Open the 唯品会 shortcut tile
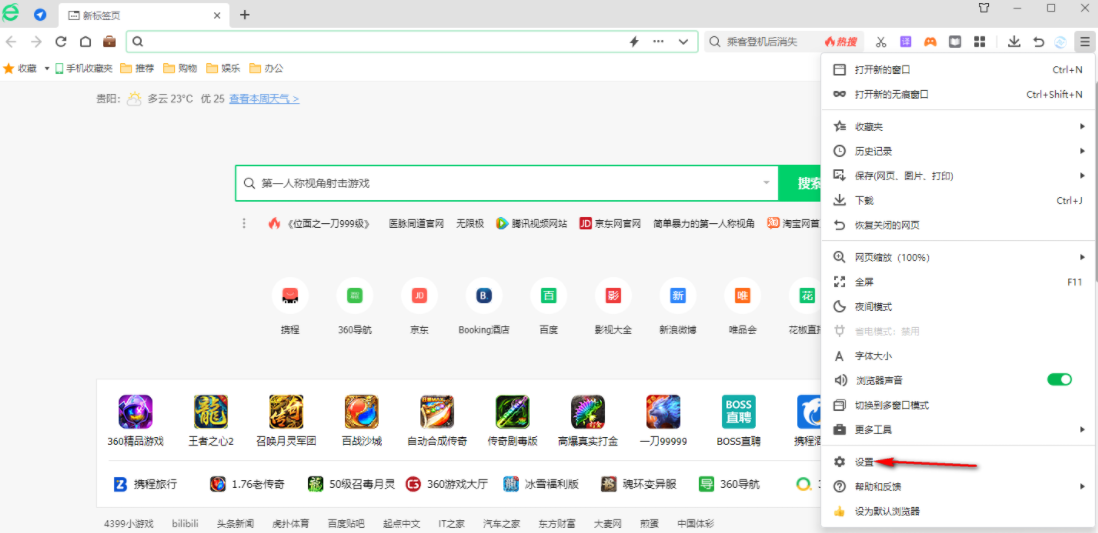1098x533 pixels. [742, 296]
